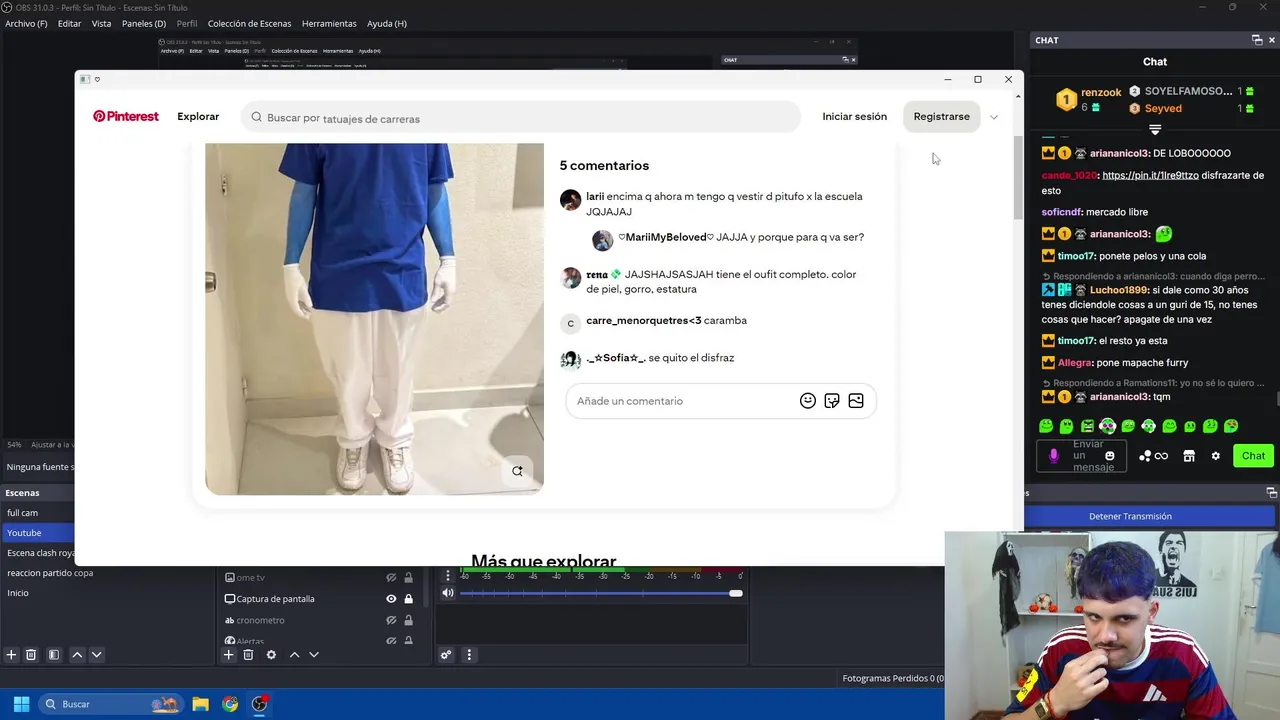Open the emote picker in chat message box
The width and height of the screenshot is (1280, 720).
click(x=1109, y=456)
